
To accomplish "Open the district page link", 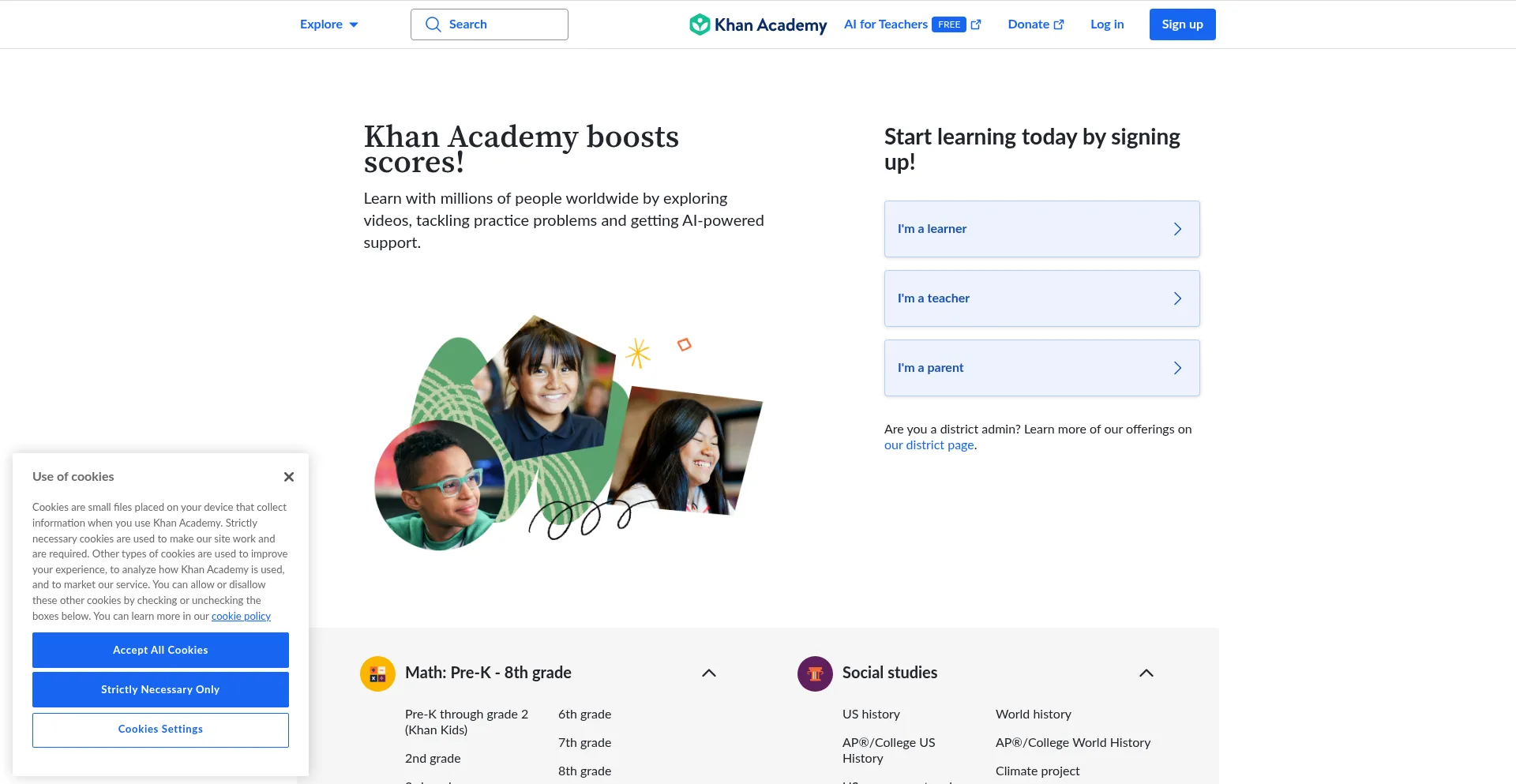I will click(x=929, y=445).
